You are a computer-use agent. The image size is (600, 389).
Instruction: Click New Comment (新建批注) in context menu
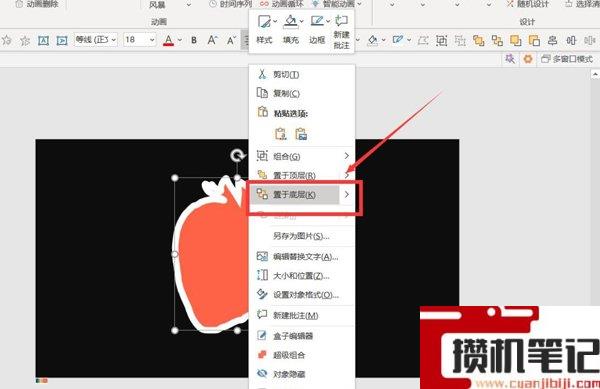pyautogui.click(x=302, y=316)
